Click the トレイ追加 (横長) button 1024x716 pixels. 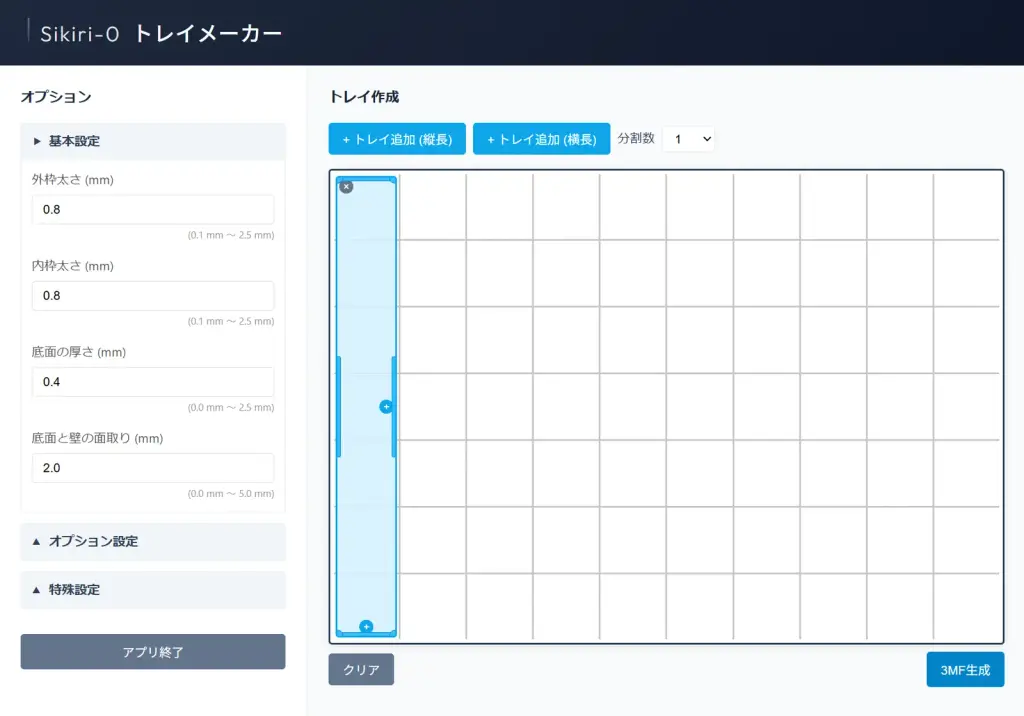coord(541,140)
